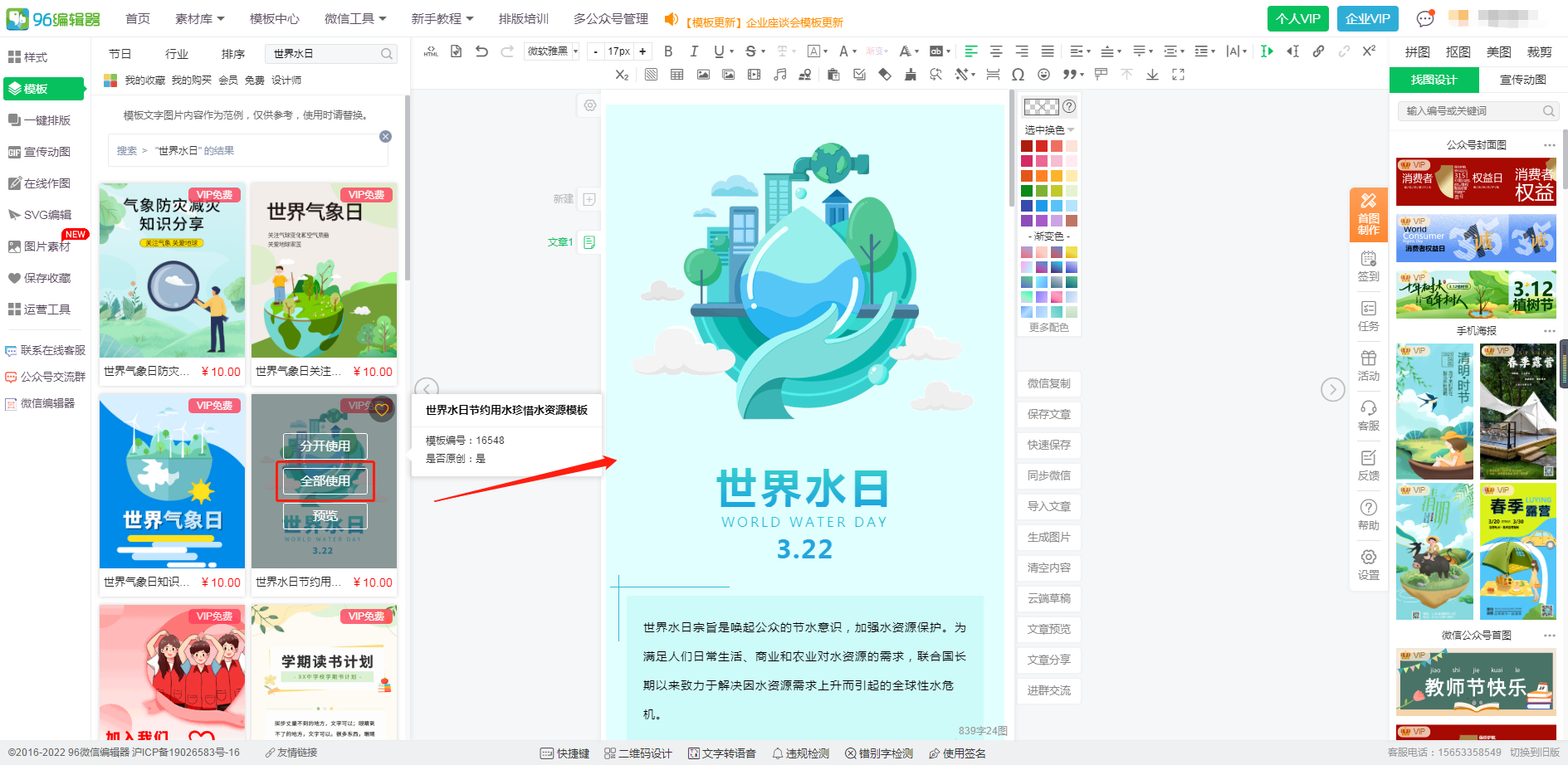Open the 客服 headset icon
This screenshot has width=1568, height=765.
1369,415
